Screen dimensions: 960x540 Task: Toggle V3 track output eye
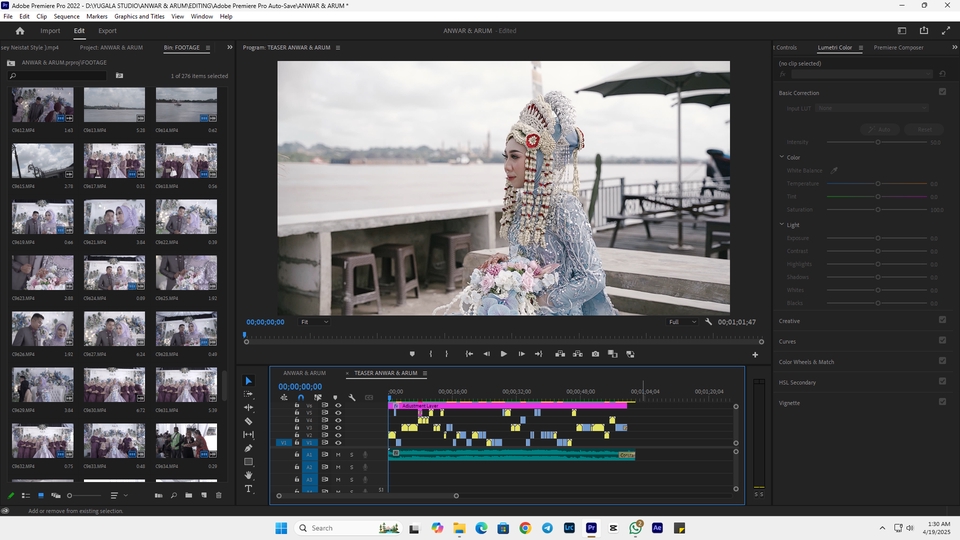pos(338,427)
